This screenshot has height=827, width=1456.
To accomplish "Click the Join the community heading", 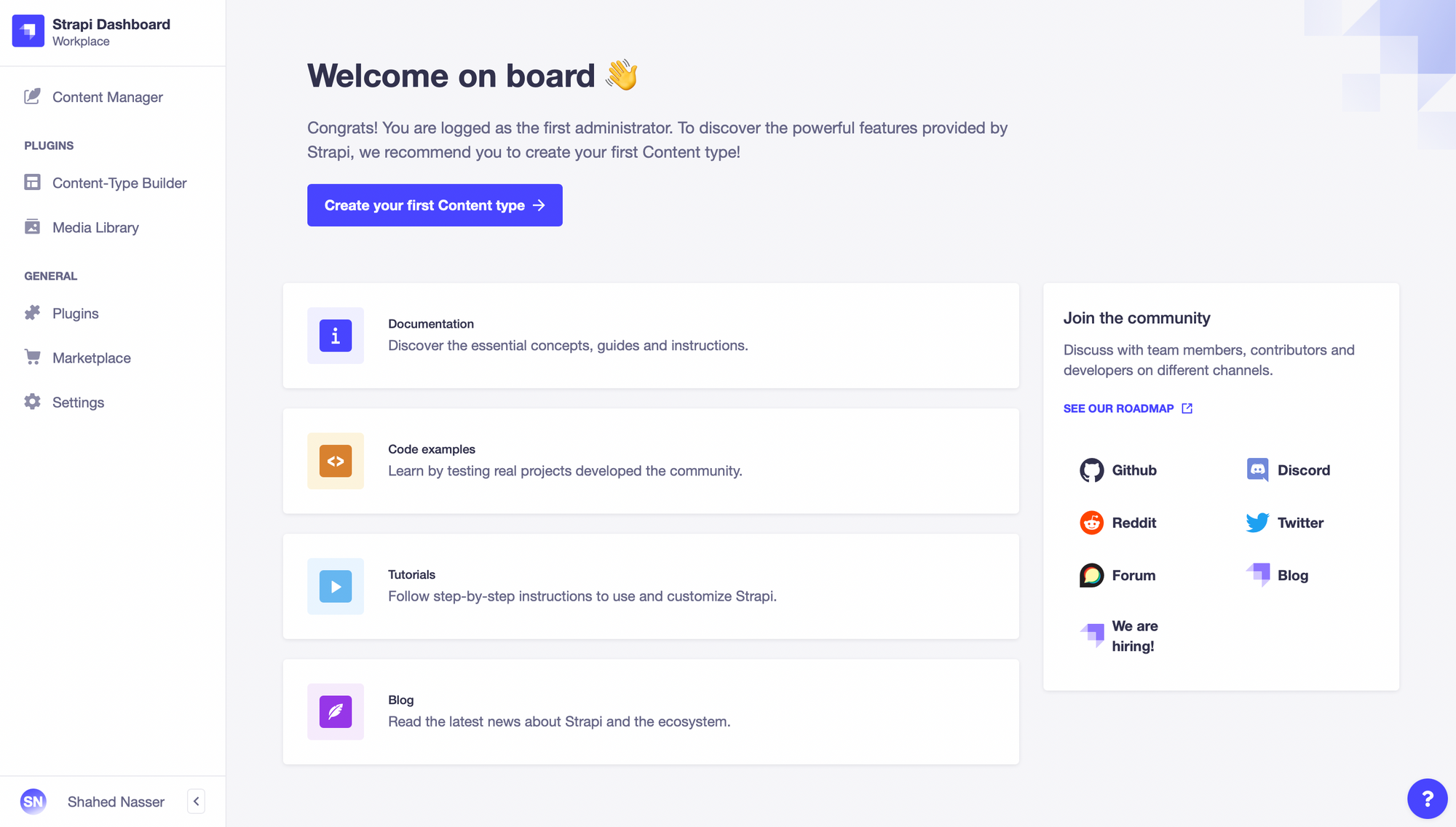I will [1137, 318].
